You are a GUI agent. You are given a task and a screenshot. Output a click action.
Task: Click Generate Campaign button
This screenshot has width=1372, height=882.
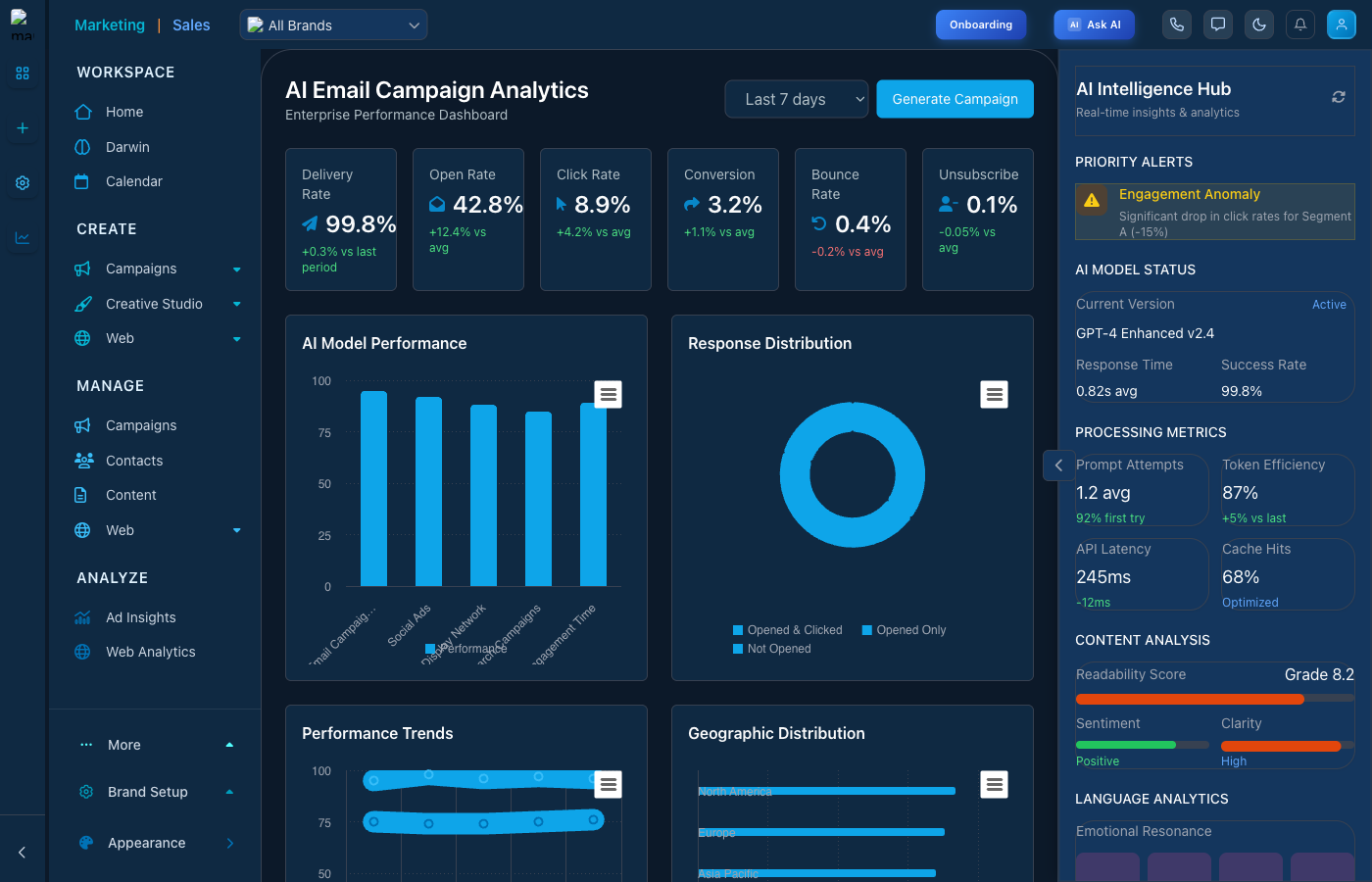pos(955,99)
